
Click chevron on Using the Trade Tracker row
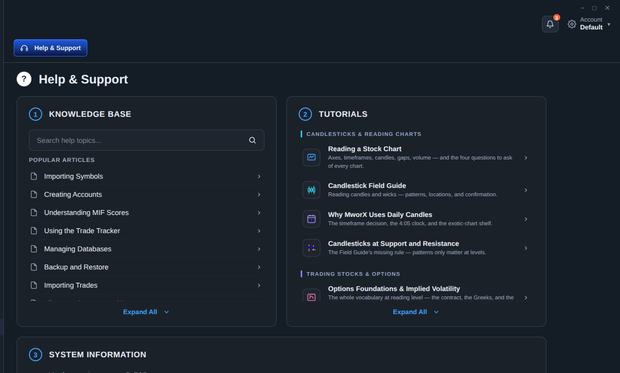(x=259, y=231)
